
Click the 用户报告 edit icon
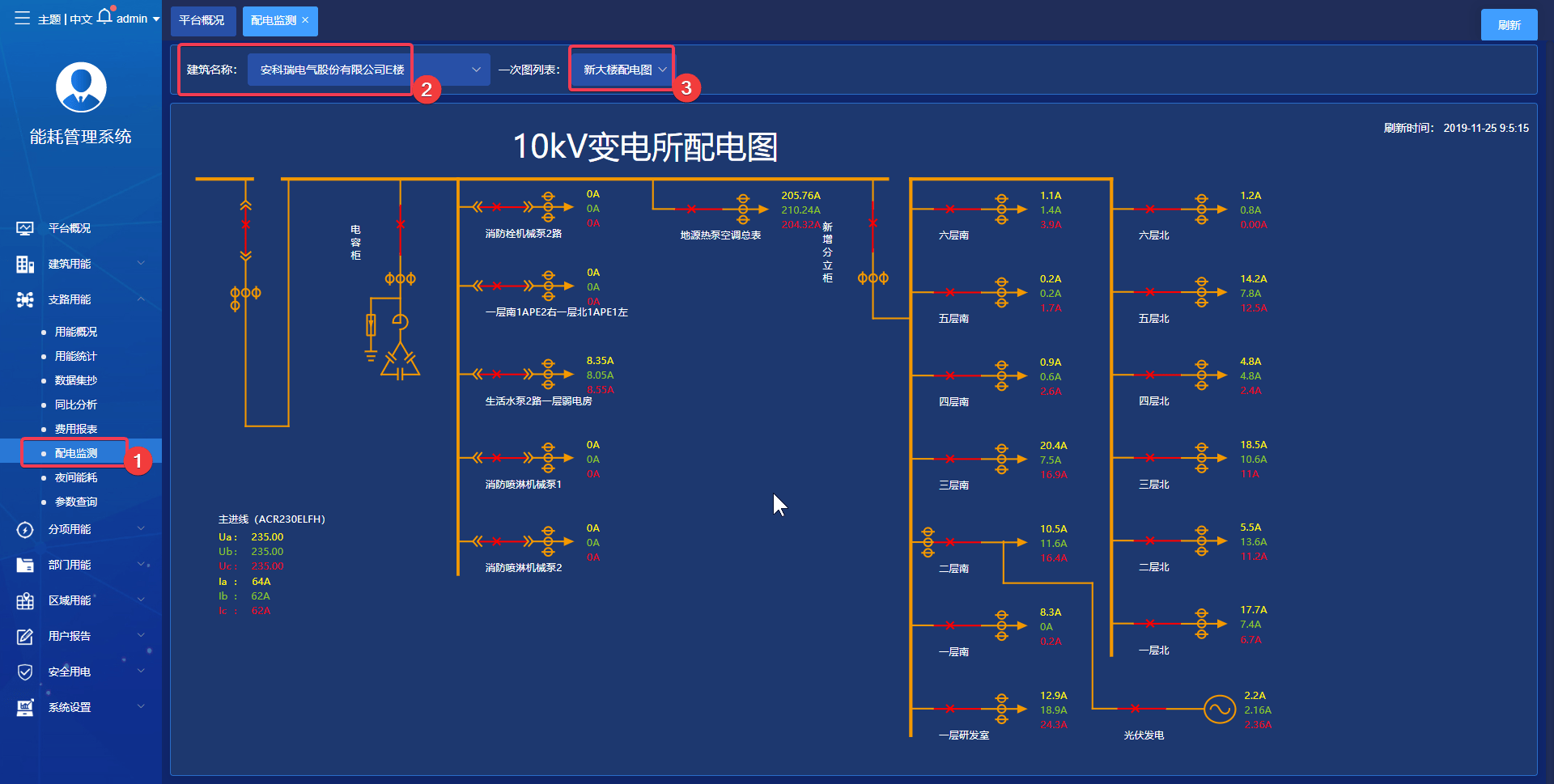coord(25,636)
